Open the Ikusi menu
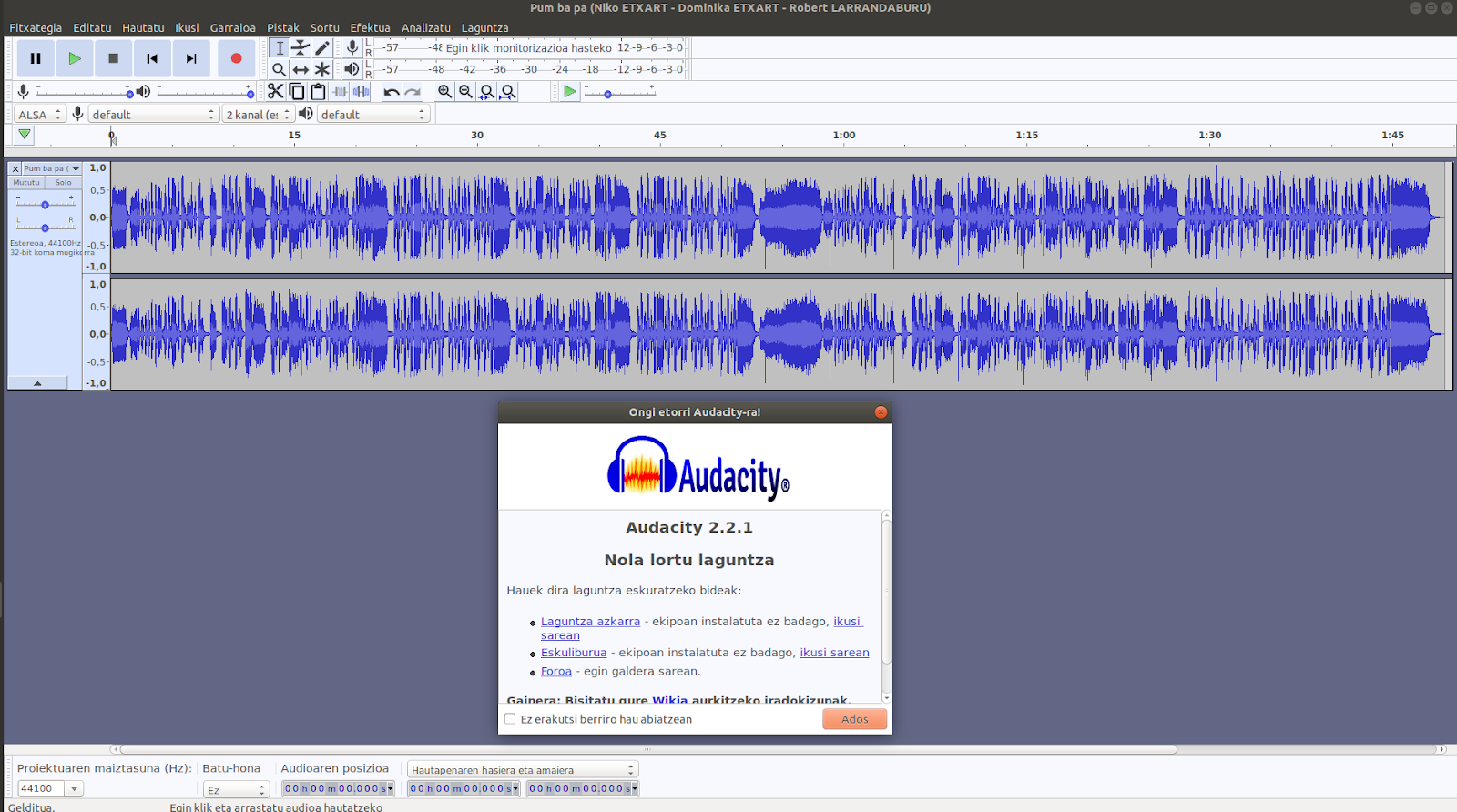 point(187,28)
